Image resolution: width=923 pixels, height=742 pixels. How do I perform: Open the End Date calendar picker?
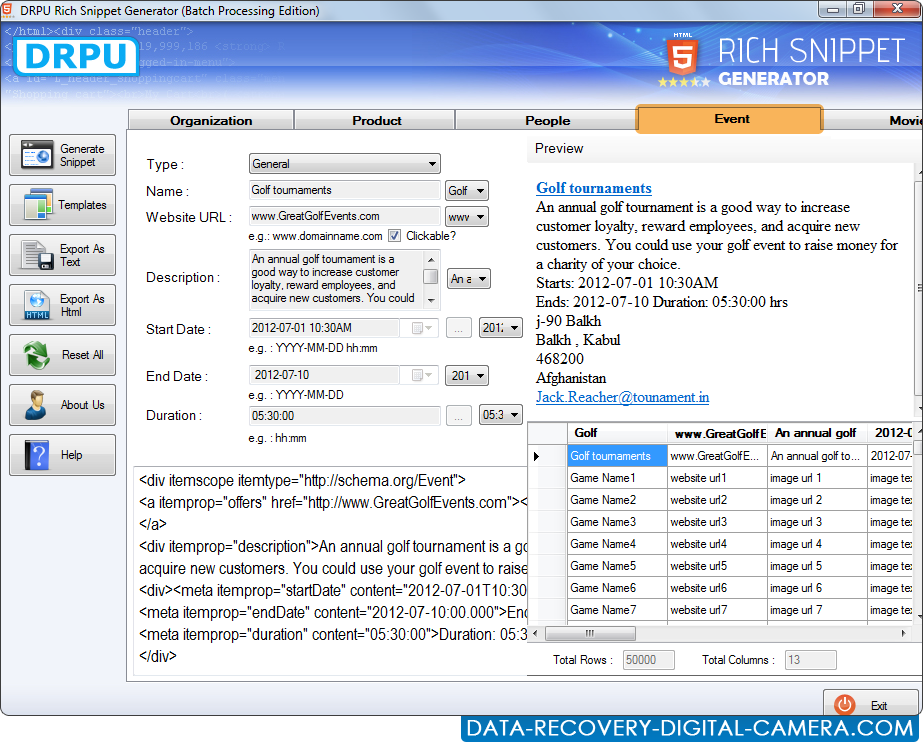pos(421,375)
